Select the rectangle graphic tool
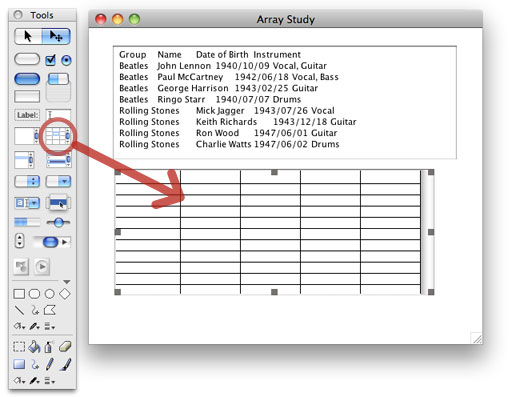Viewport: 512px width, 397px height. click(19, 294)
